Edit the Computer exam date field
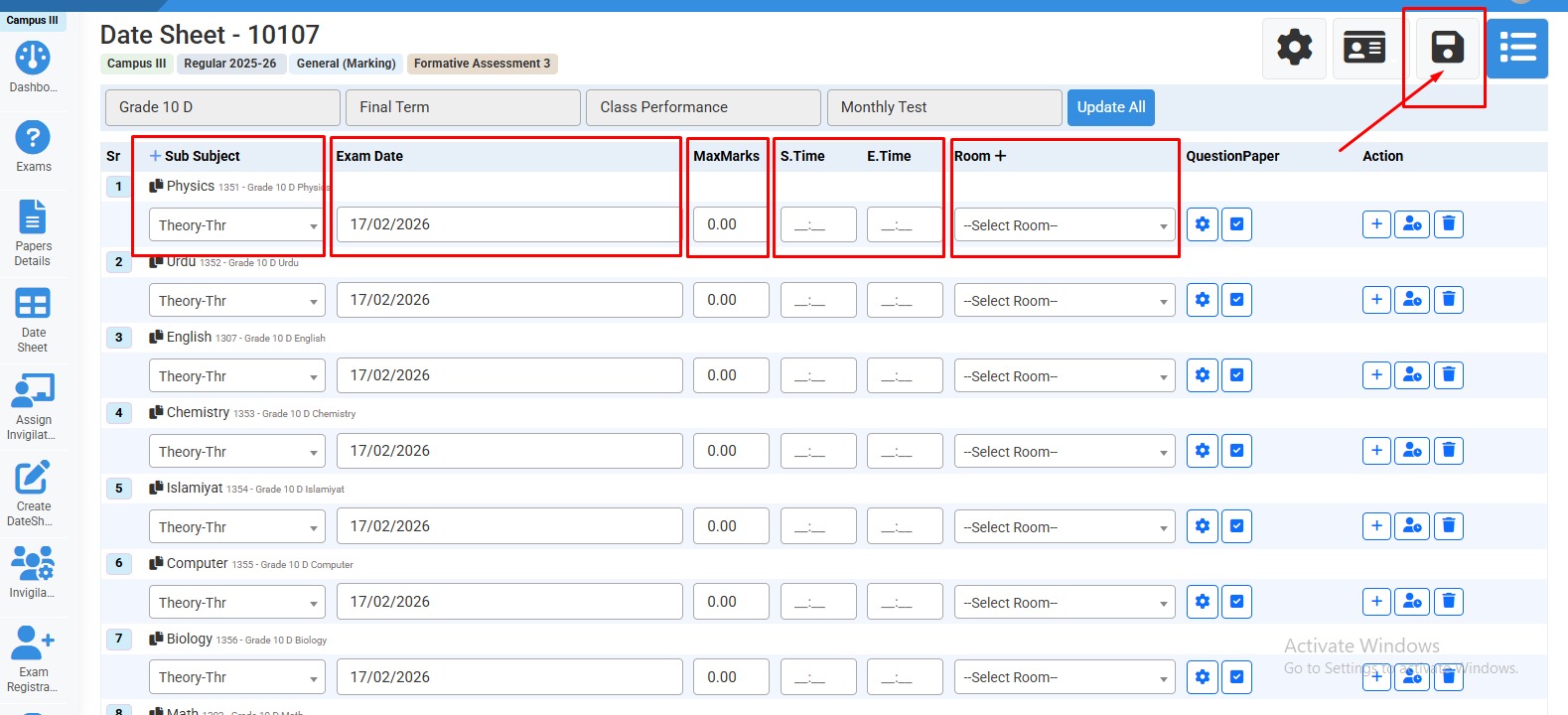 [x=509, y=602]
